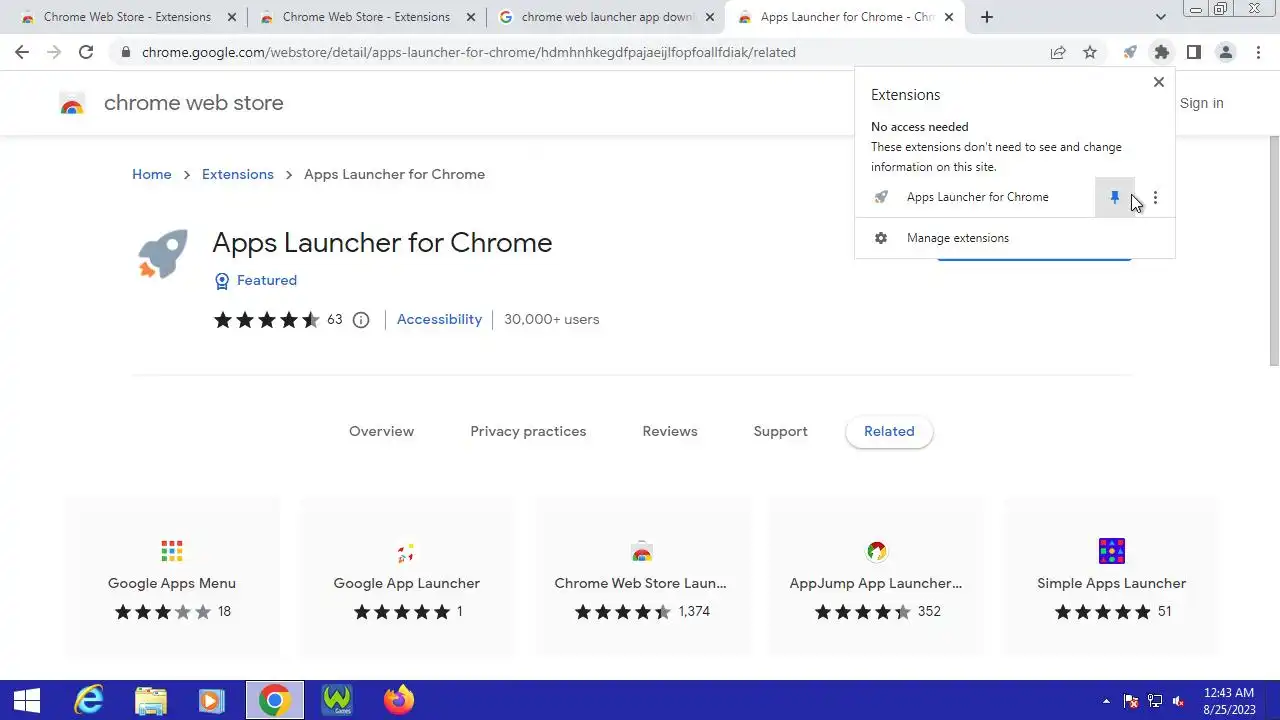1280x720 pixels.
Task: Bookmark this page with the star icon
Action: (x=1090, y=52)
